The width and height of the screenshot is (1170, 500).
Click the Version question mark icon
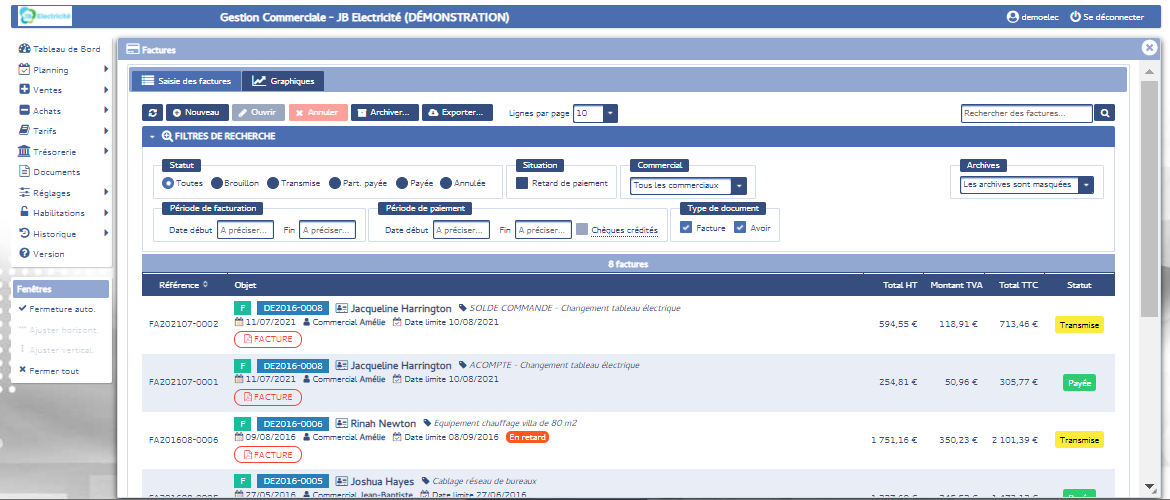pos(24,253)
